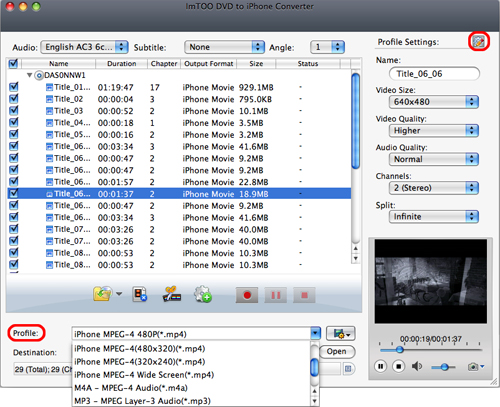Open the add folder dropdown arrow
The height and width of the screenshot is (407, 500).
click(x=119, y=294)
